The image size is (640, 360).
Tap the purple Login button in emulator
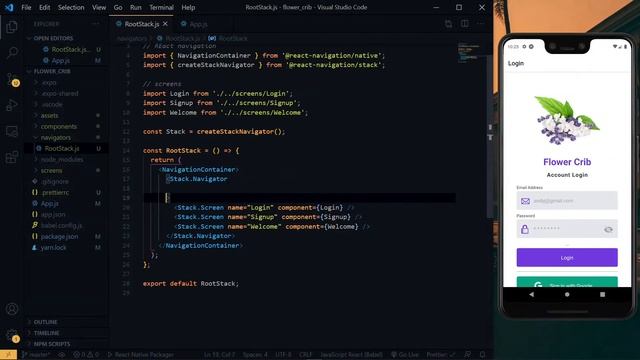[x=567, y=258]
